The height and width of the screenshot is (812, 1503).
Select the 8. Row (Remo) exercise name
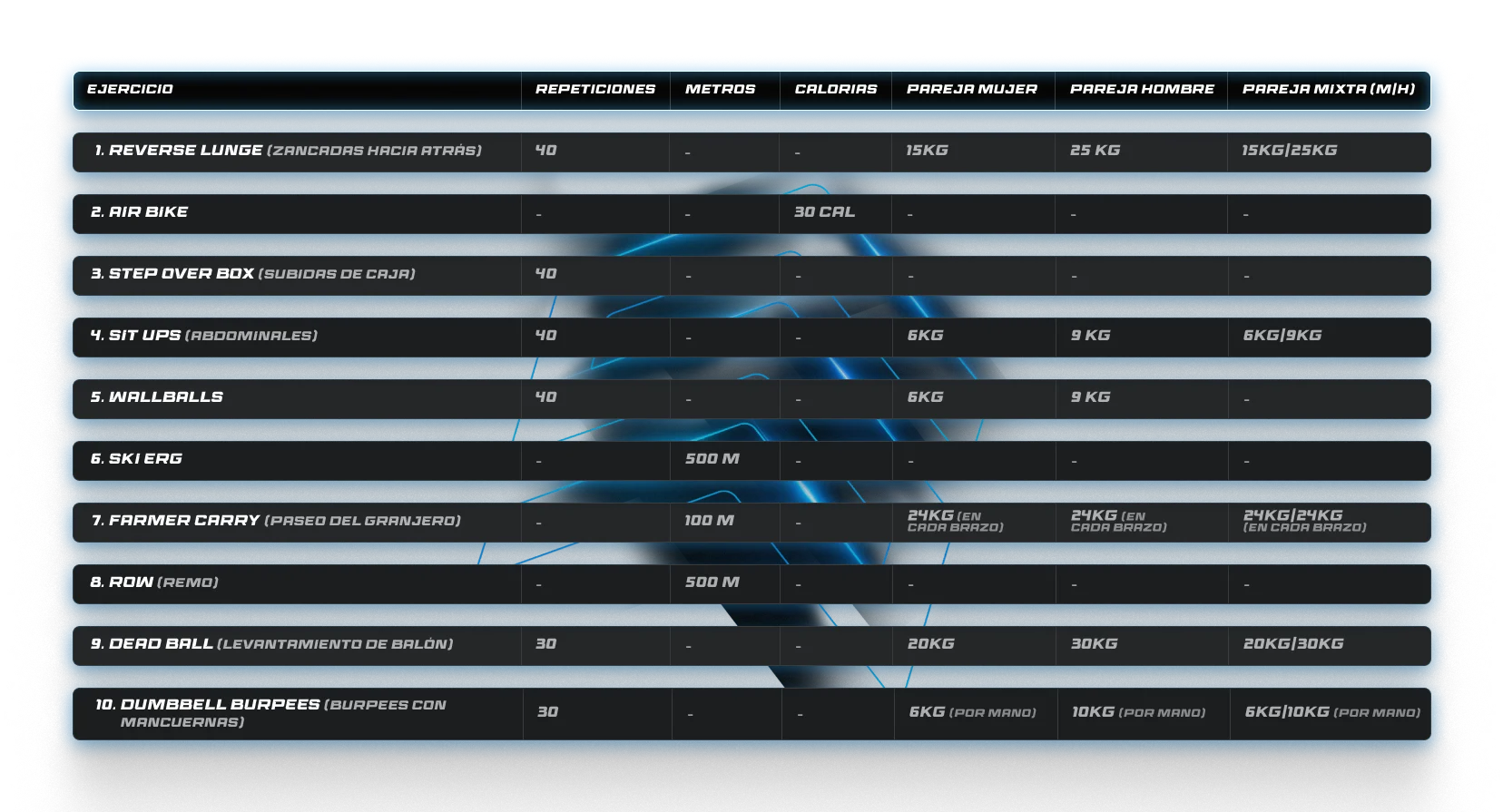point(154,582)
